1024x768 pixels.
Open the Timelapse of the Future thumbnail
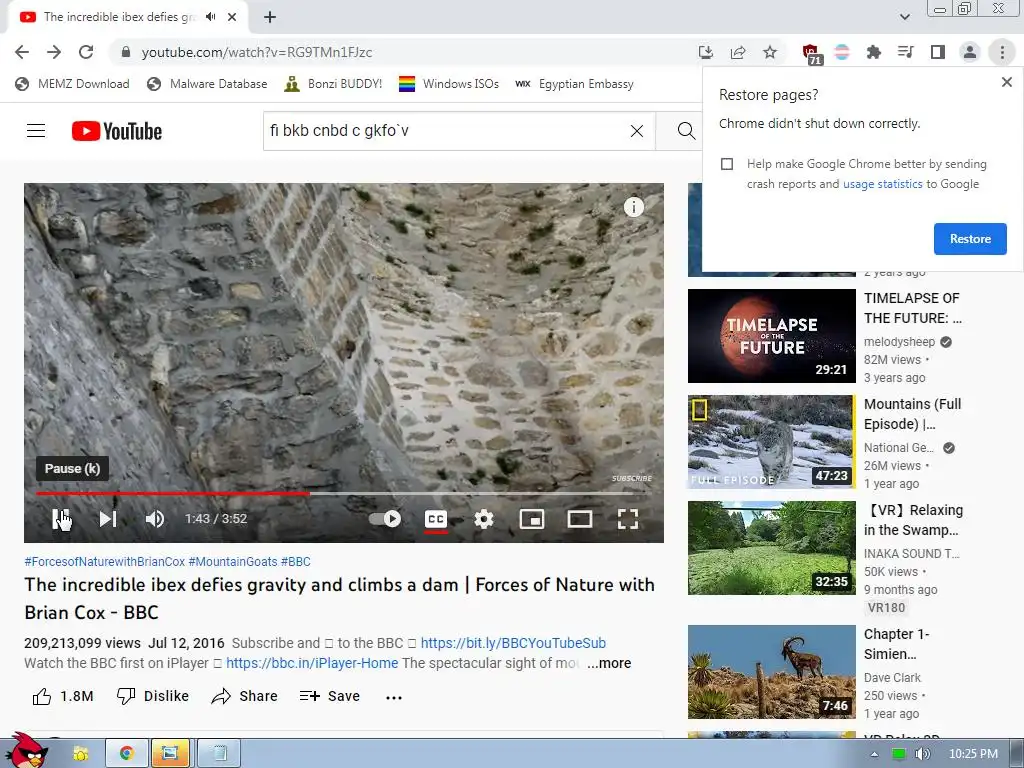[771, 336]
